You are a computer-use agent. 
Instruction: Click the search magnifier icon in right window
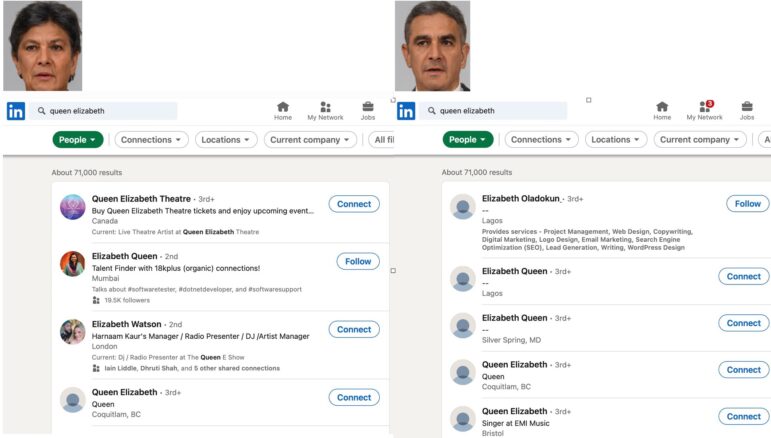431,111
